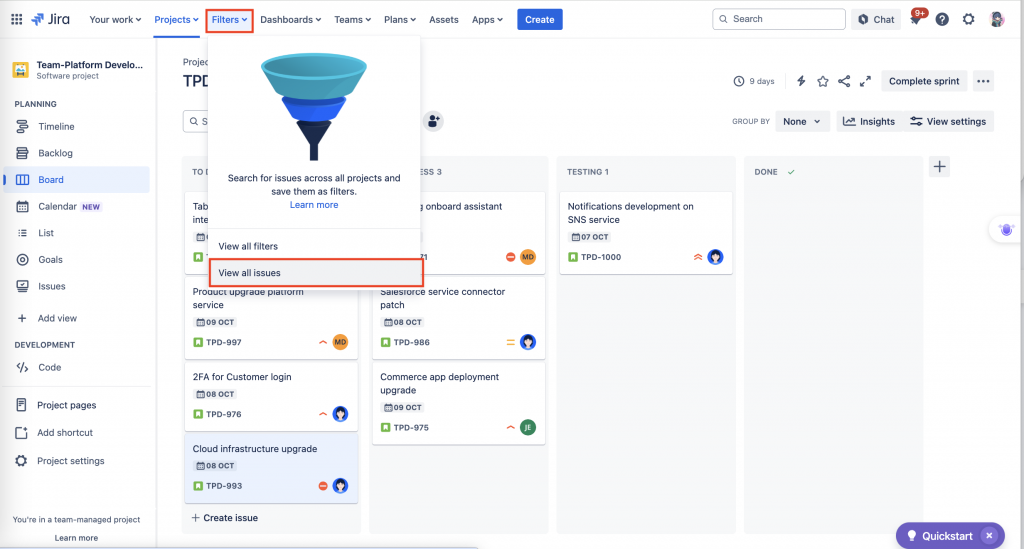Select View all issues menu item
Image resolution: width=1024 pixels, height=549 pixels.
tap(316, 273)
